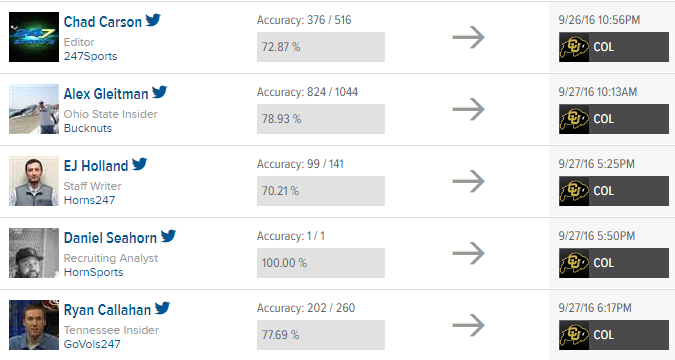This screenshot has height=360, width=675.
Task: Open Chad Carson's profile name link
Action: point(102,22)
